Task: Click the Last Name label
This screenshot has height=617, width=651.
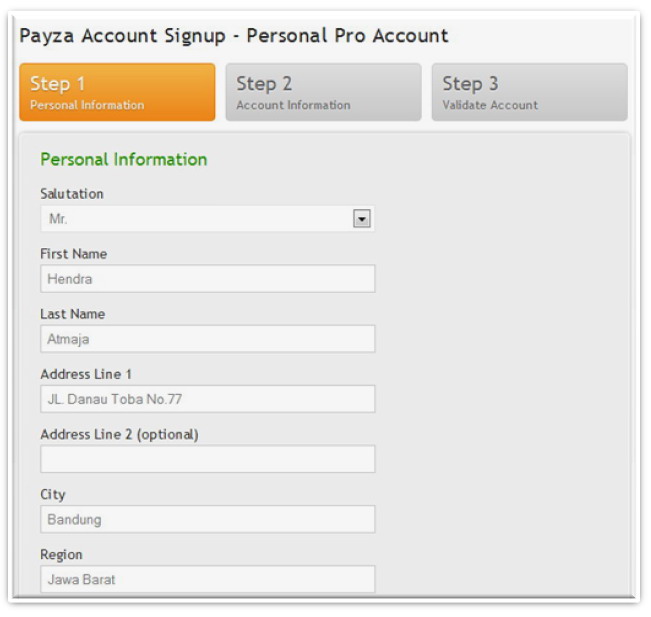Action: [x=72, y=314]
